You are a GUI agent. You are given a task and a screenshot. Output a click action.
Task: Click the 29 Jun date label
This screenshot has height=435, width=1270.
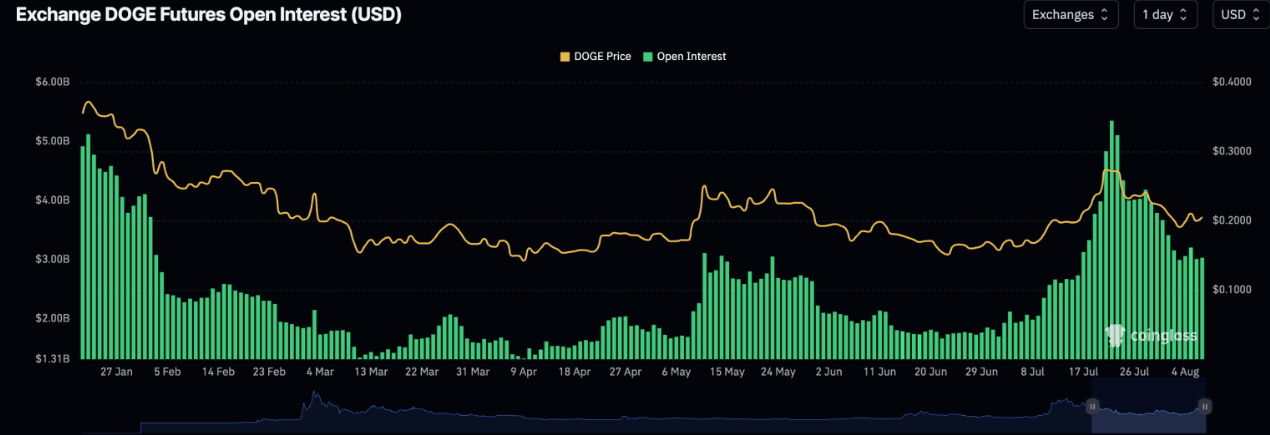pos(982,371)
